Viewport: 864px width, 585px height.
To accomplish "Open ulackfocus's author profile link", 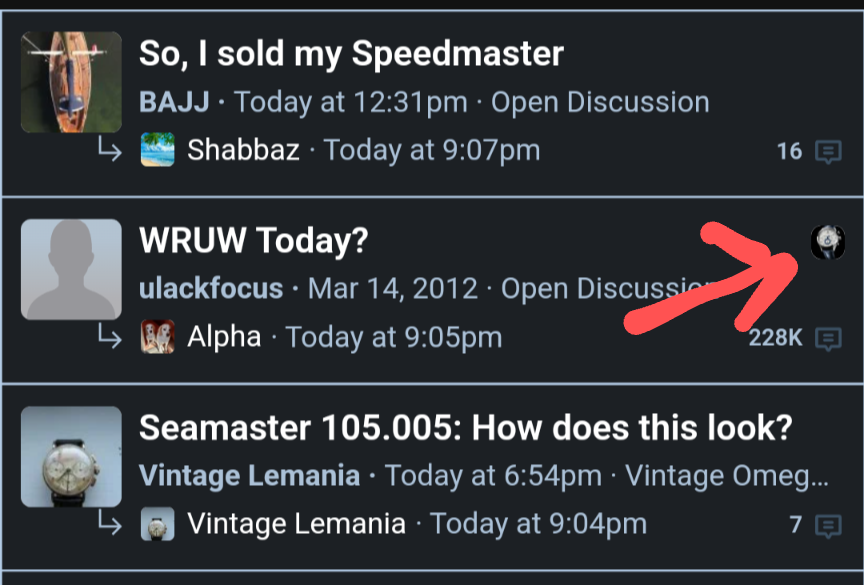I will pos(211,289).
